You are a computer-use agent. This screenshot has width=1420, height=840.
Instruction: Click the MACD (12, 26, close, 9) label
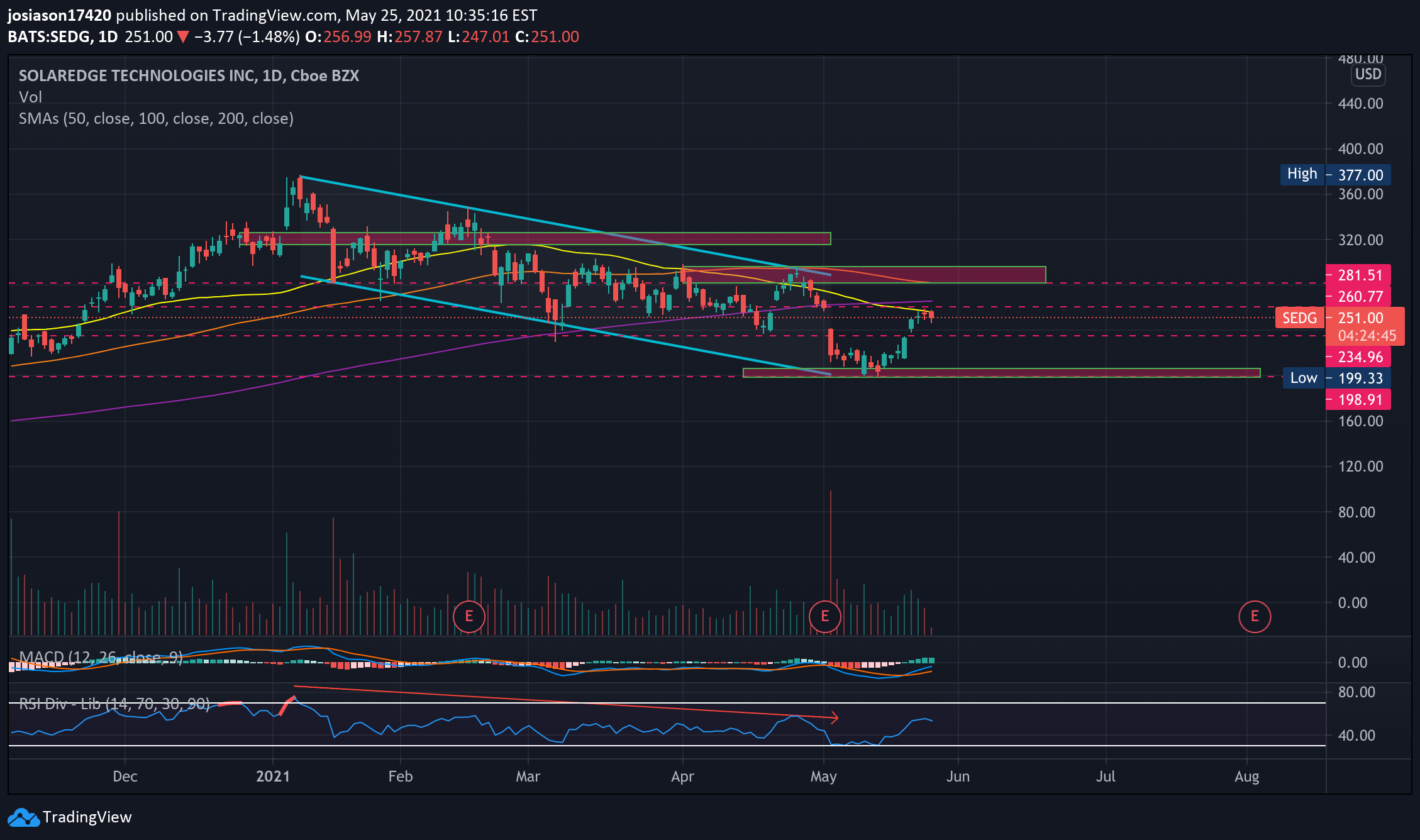tap(101, 658)
